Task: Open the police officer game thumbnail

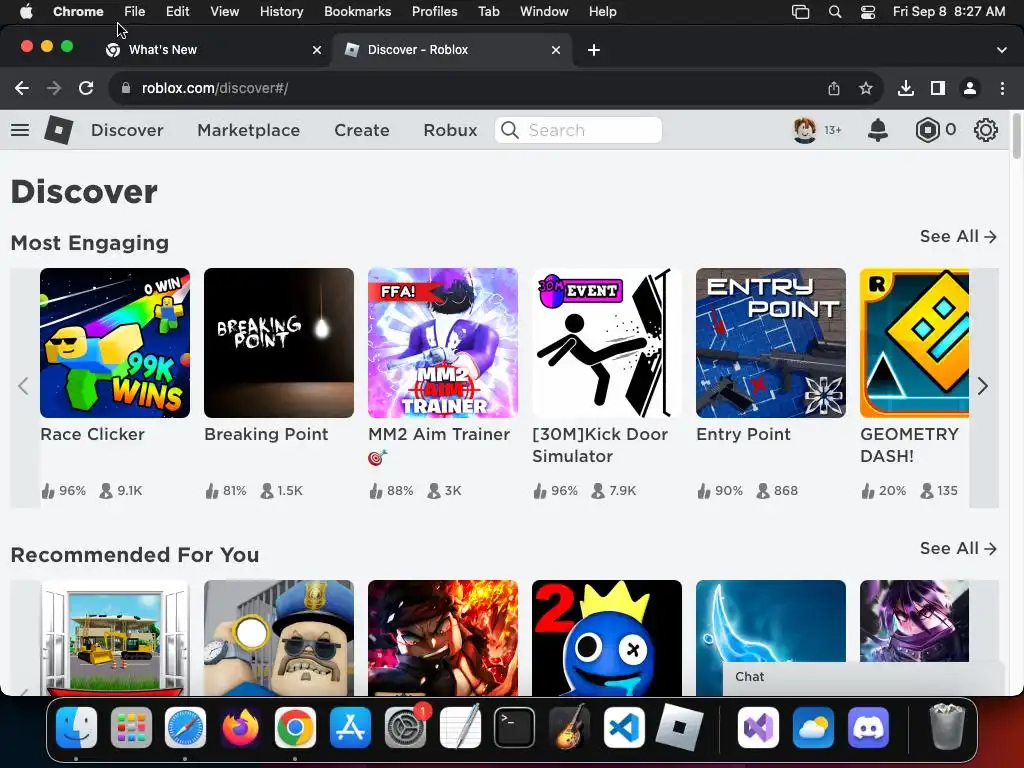Action: [279, 638]
